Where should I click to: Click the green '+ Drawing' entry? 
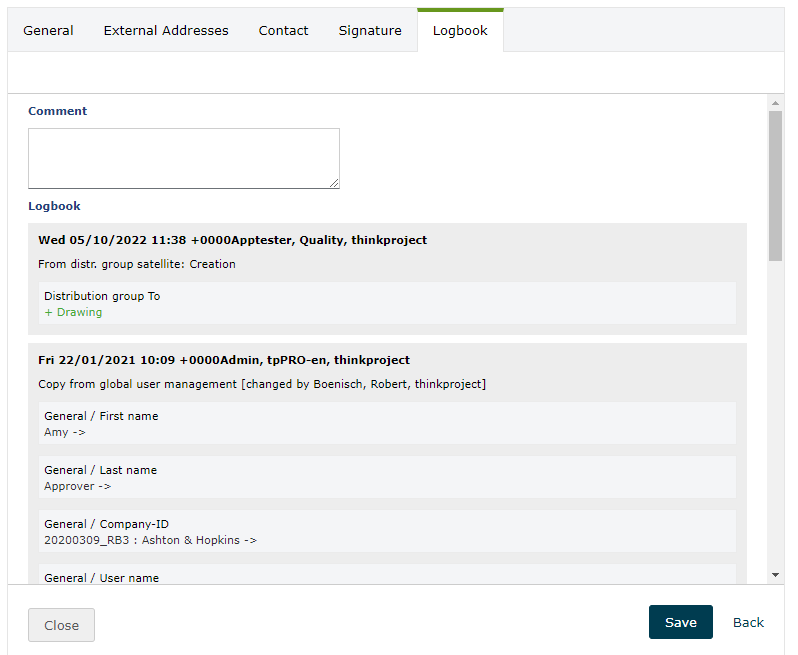tap(73, 312)
